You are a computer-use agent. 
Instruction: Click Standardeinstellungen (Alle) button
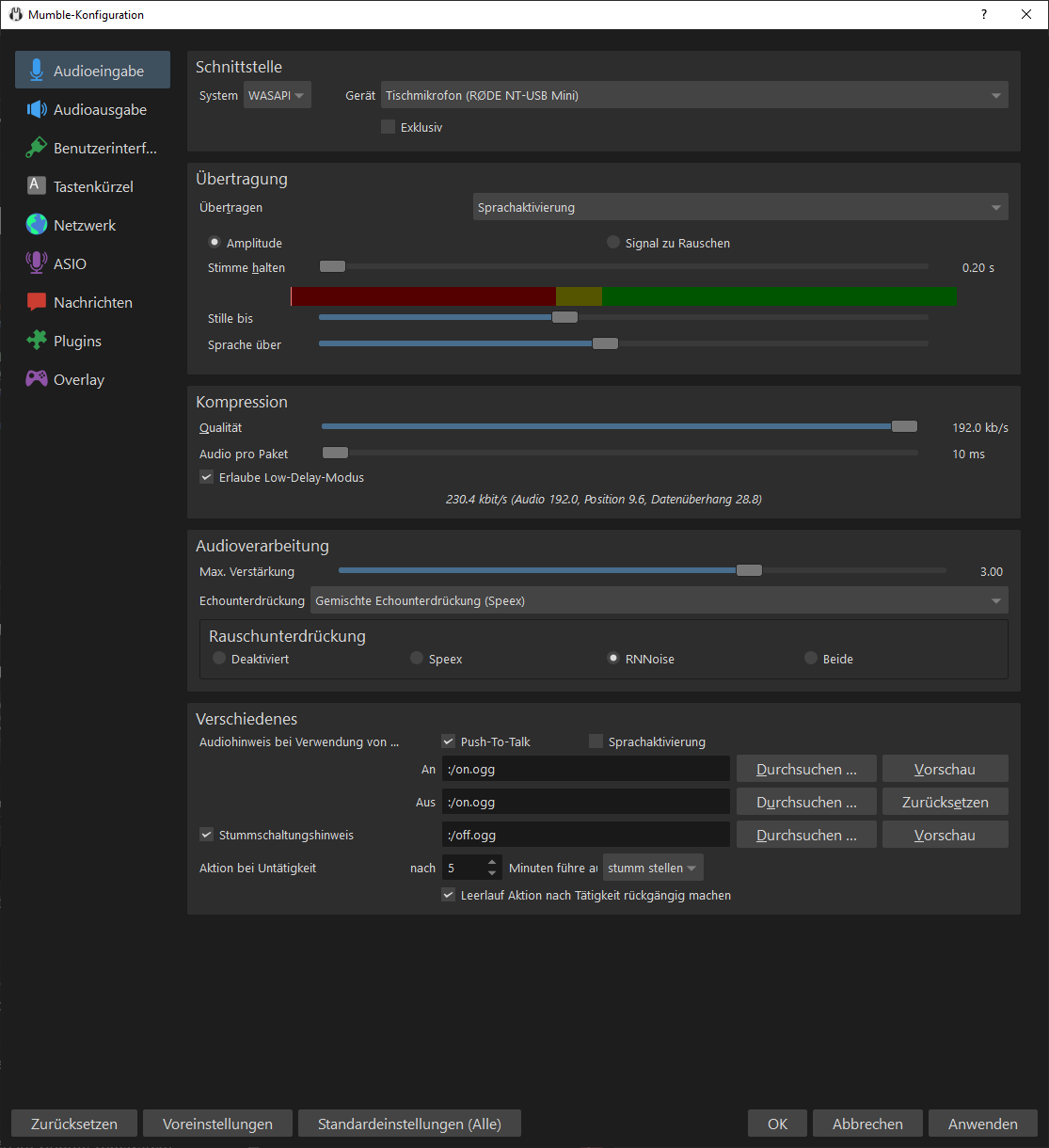(x=409, y=1124)
